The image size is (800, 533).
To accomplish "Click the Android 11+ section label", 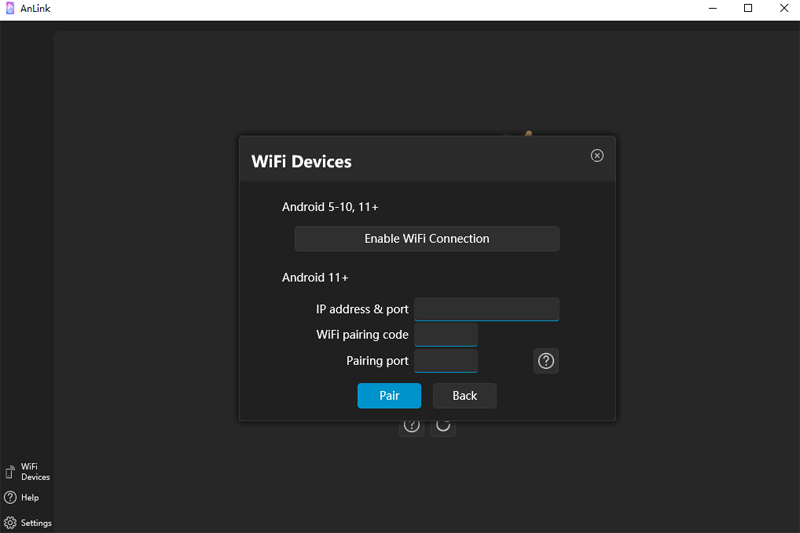I will pos(315,277).
